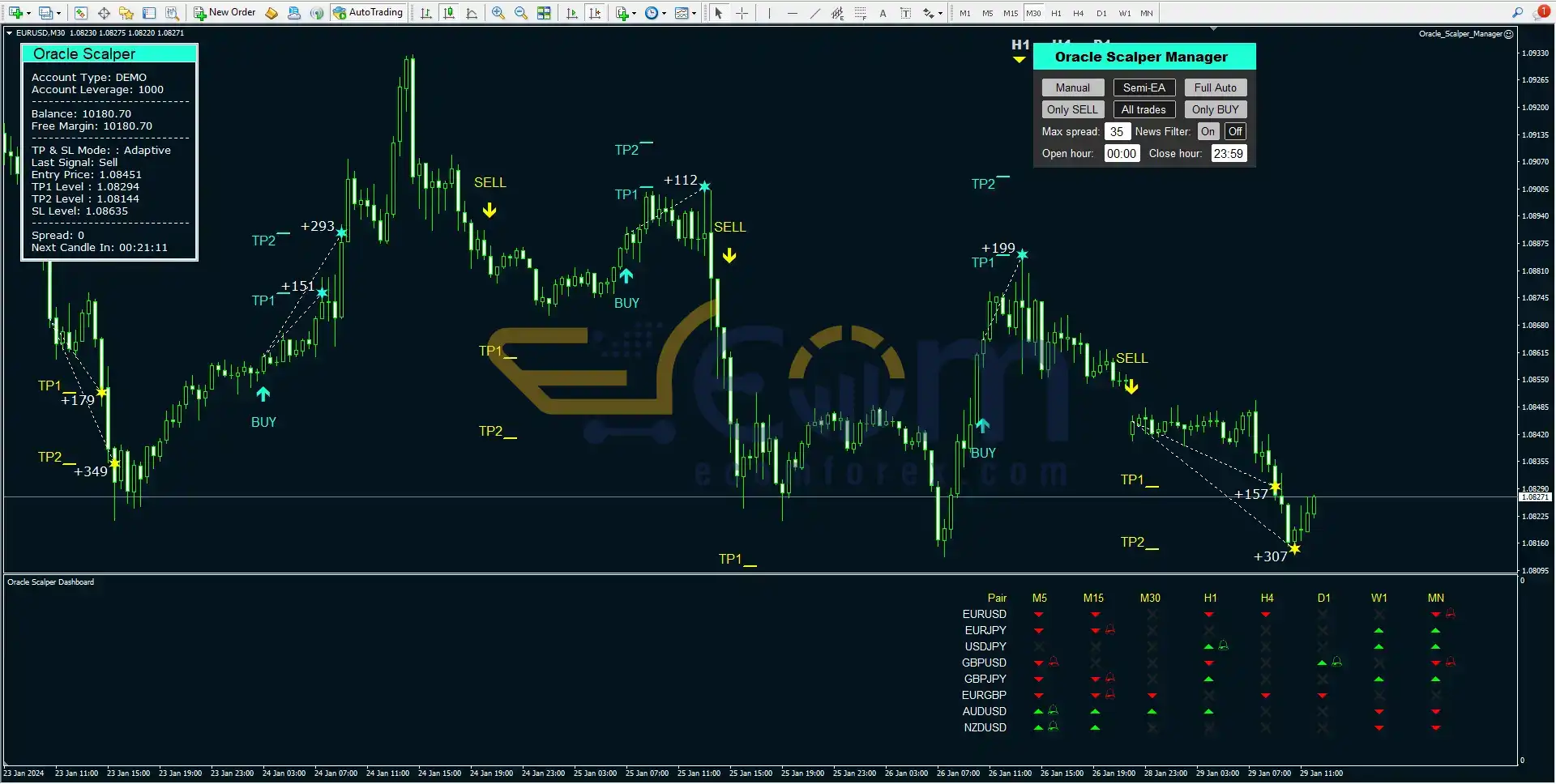This screenshot has width=1556, height=784.
Task: Select the equidistant channel tool
Action: click(x=837, y=13)
